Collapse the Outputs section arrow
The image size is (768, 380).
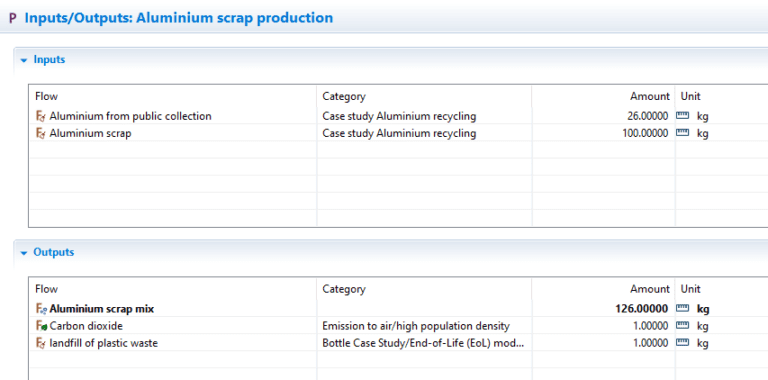tap(23, 253)
